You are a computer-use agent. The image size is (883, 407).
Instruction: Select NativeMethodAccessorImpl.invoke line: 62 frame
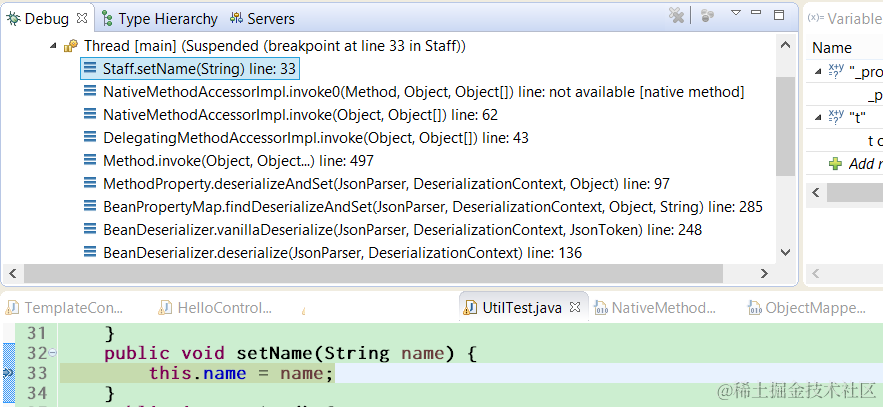(300, 115)
